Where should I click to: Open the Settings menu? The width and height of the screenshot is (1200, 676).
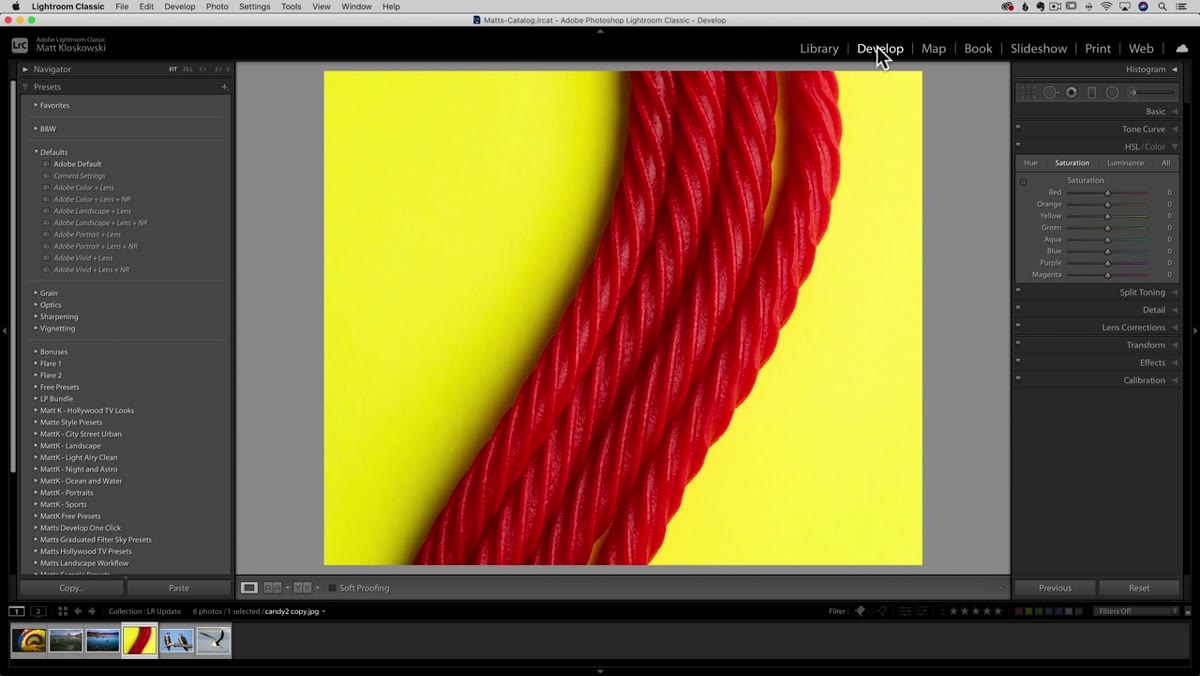pos(254,6)
